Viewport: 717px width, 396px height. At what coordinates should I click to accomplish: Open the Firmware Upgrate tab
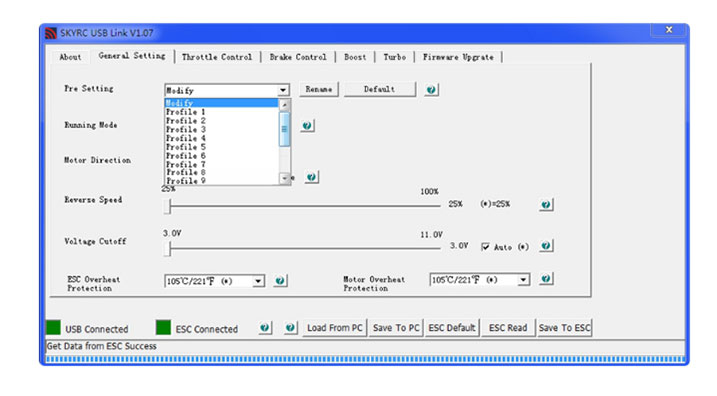click(x=458, y=57)
